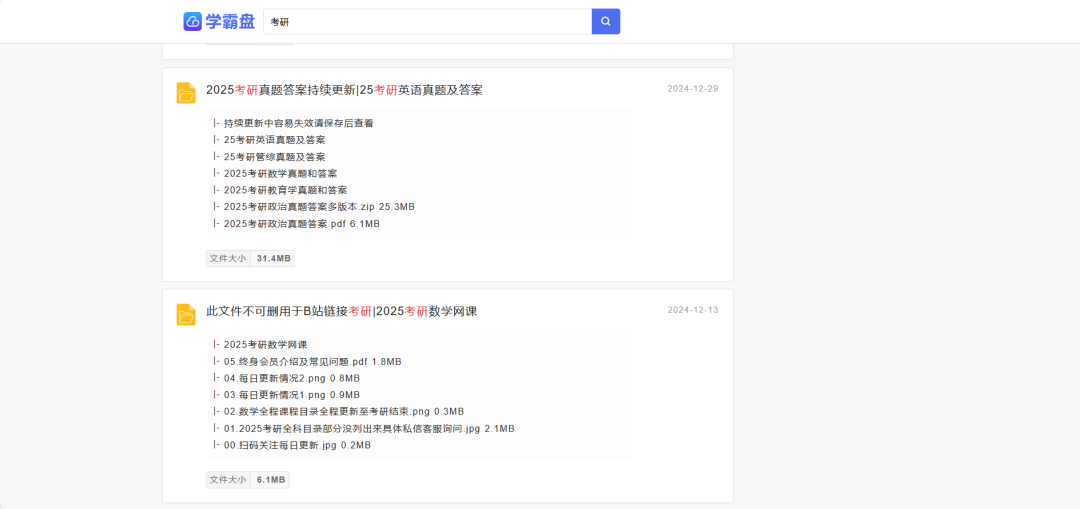
Task: Click the 学霸盘 cloud logo icon
Action: (193, 21)
